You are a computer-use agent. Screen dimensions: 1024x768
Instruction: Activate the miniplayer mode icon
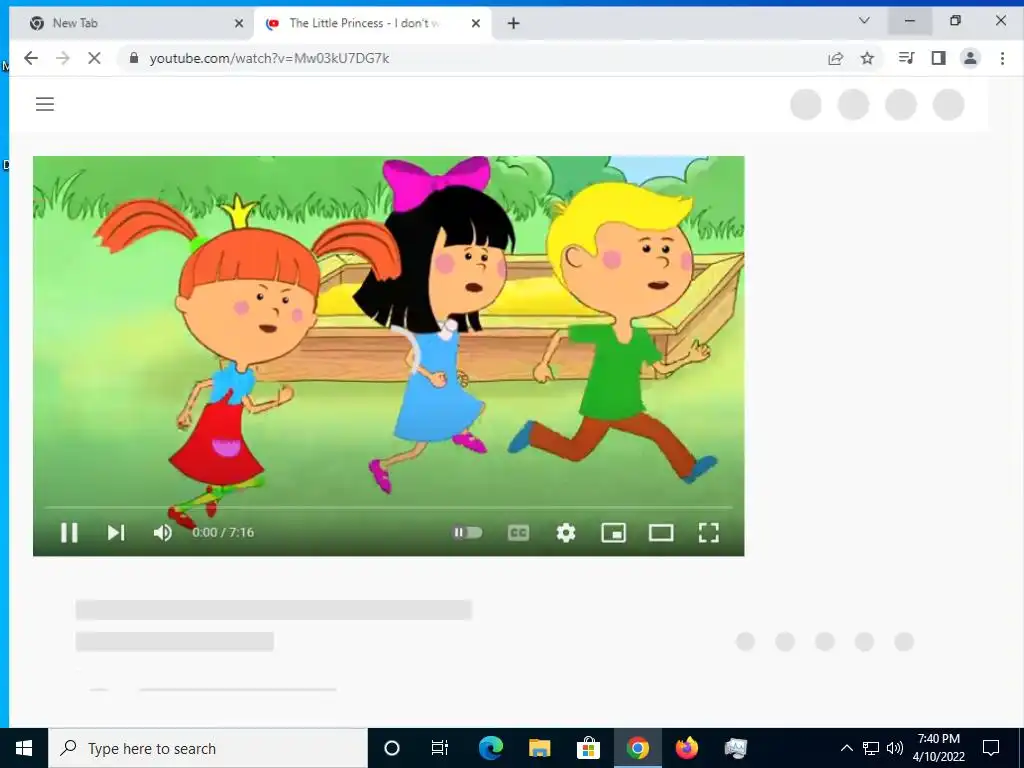pos(613,533)
